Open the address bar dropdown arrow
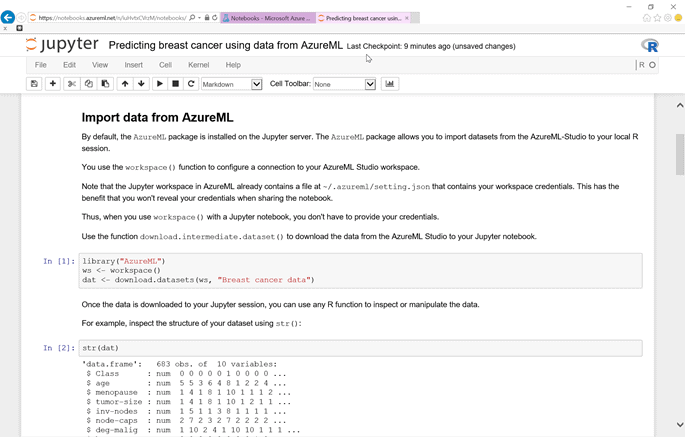This screenshot has height=437, width=685. [x=200, y=18]
